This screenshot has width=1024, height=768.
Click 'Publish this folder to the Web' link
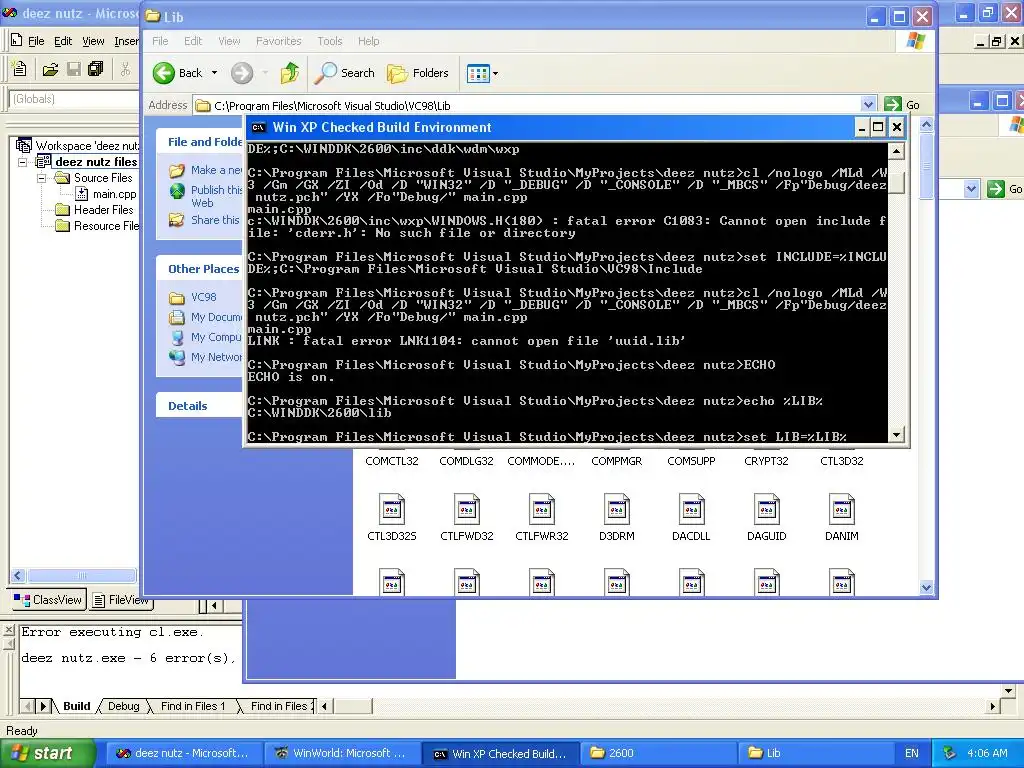coord(216,196)
